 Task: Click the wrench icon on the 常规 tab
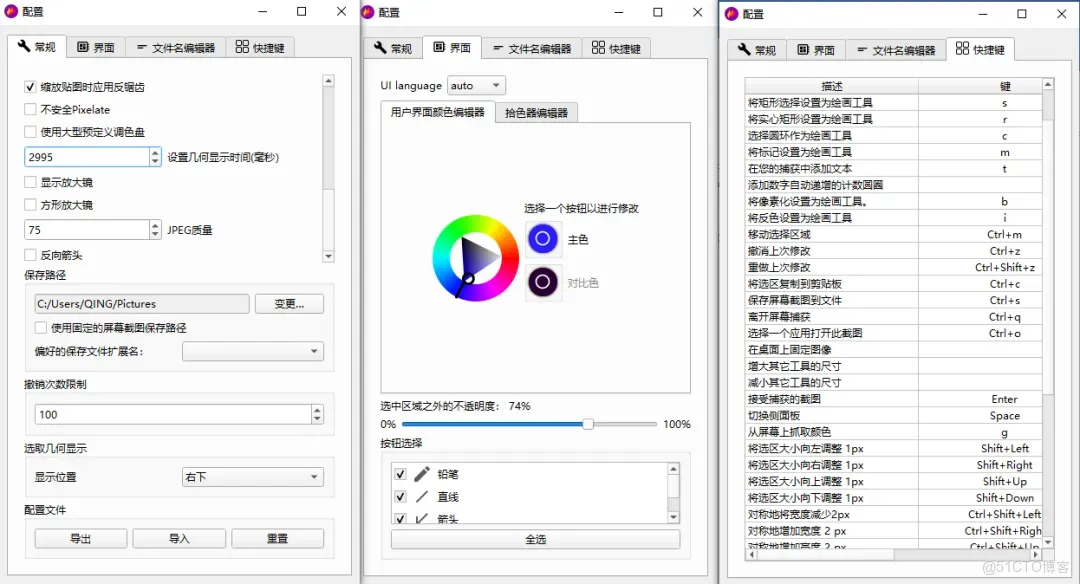pos(25,47)
